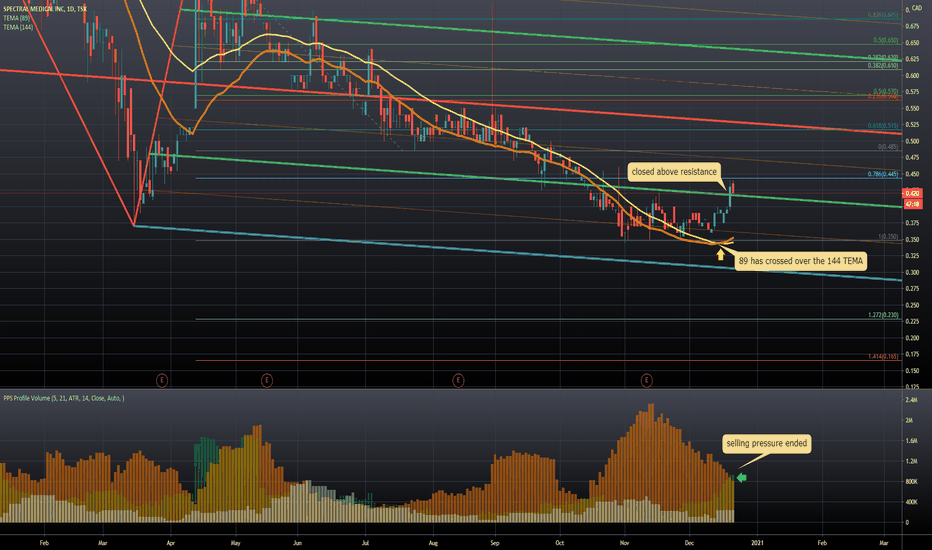Click the 400K volume axis label
This screenshot has width=932, height=550.
click(x=911, y=502)
